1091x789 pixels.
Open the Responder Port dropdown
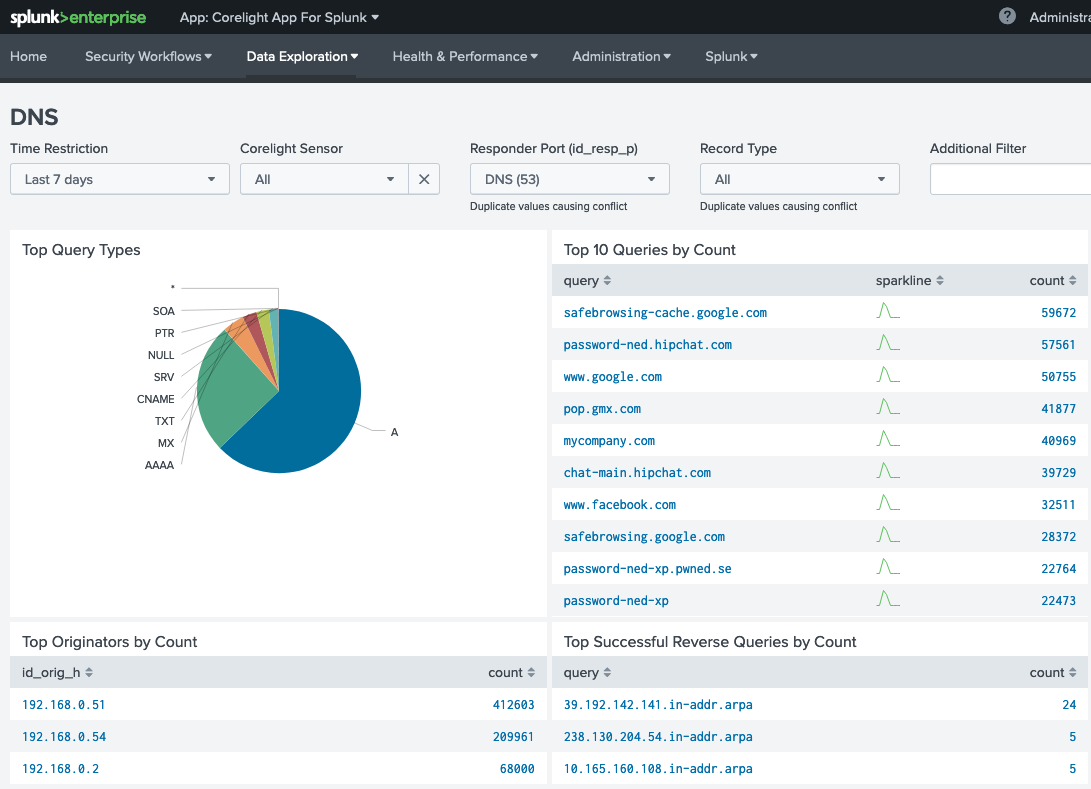(x=568, y=178)
